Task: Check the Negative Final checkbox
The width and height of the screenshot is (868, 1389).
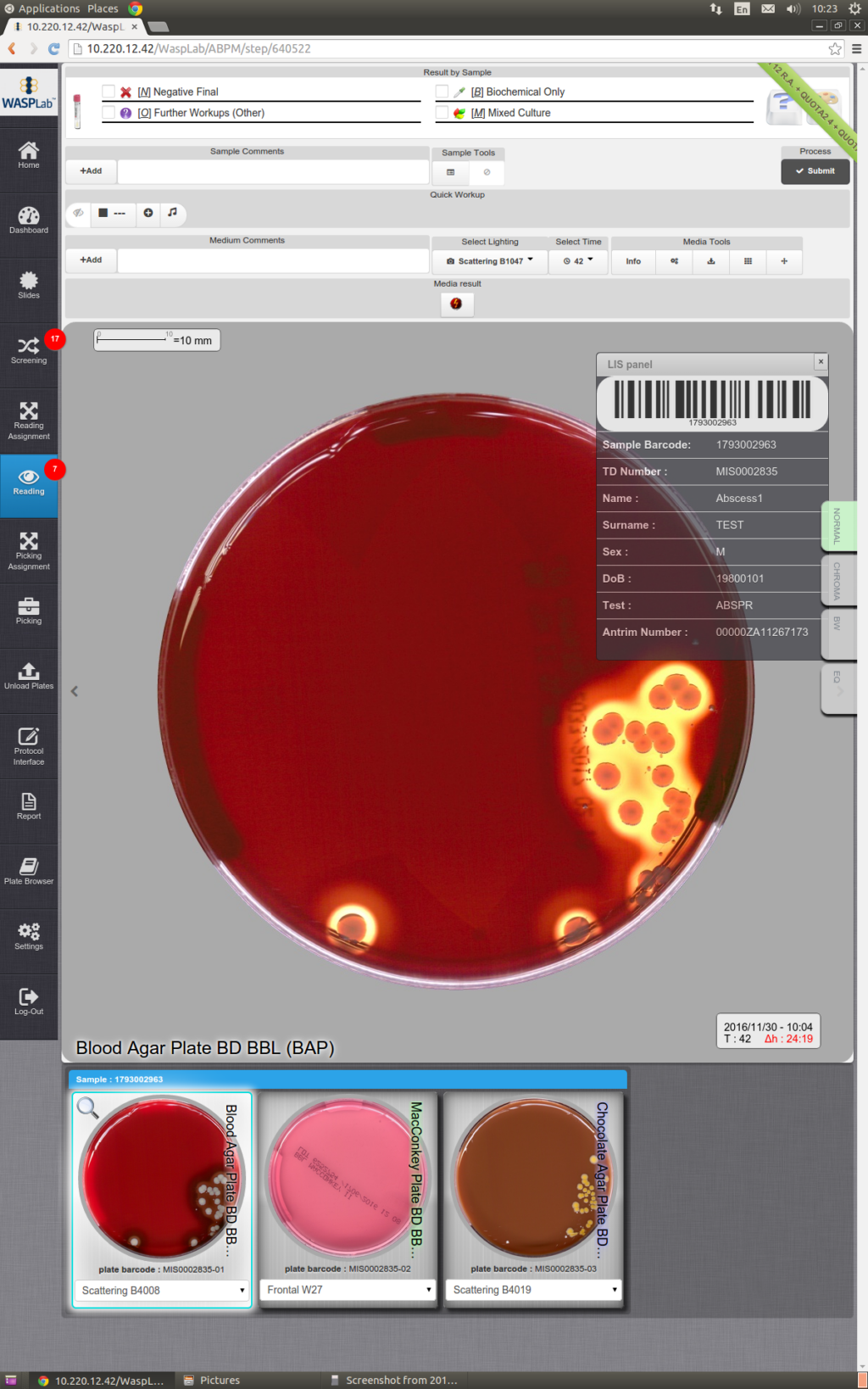Action: [108, 92]
